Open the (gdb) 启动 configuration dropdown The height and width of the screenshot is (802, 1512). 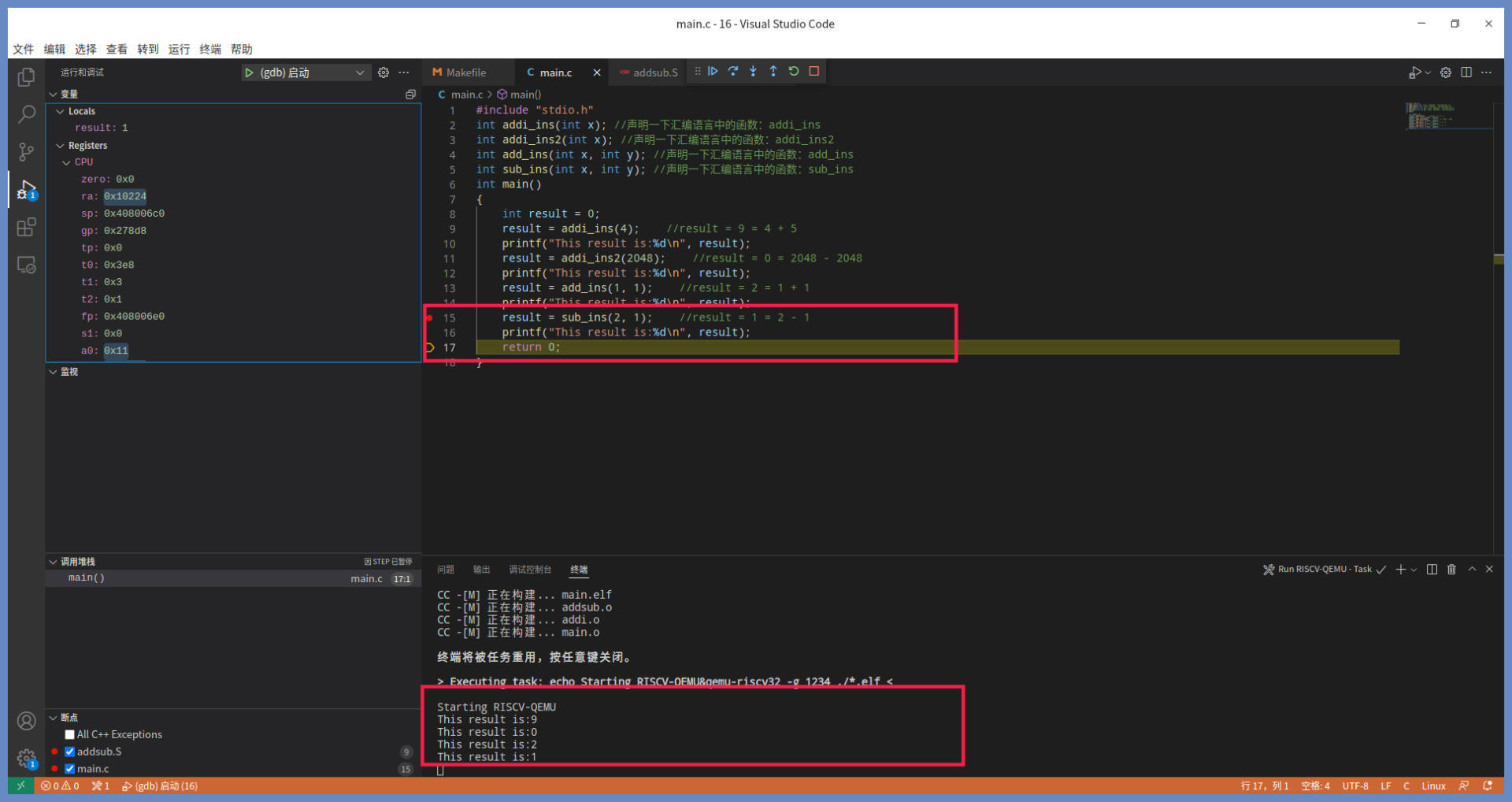360,72
